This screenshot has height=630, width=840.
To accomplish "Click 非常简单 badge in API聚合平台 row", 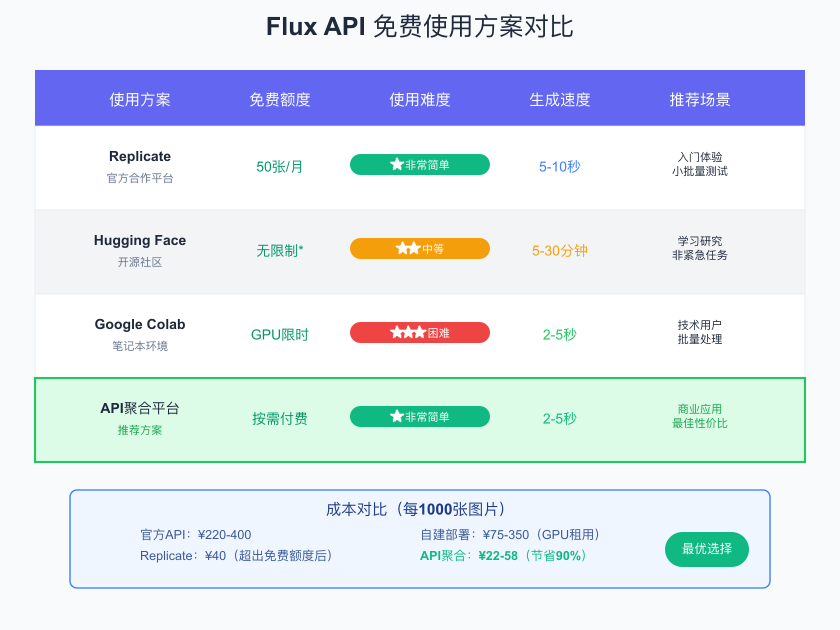I will point(419,417).
